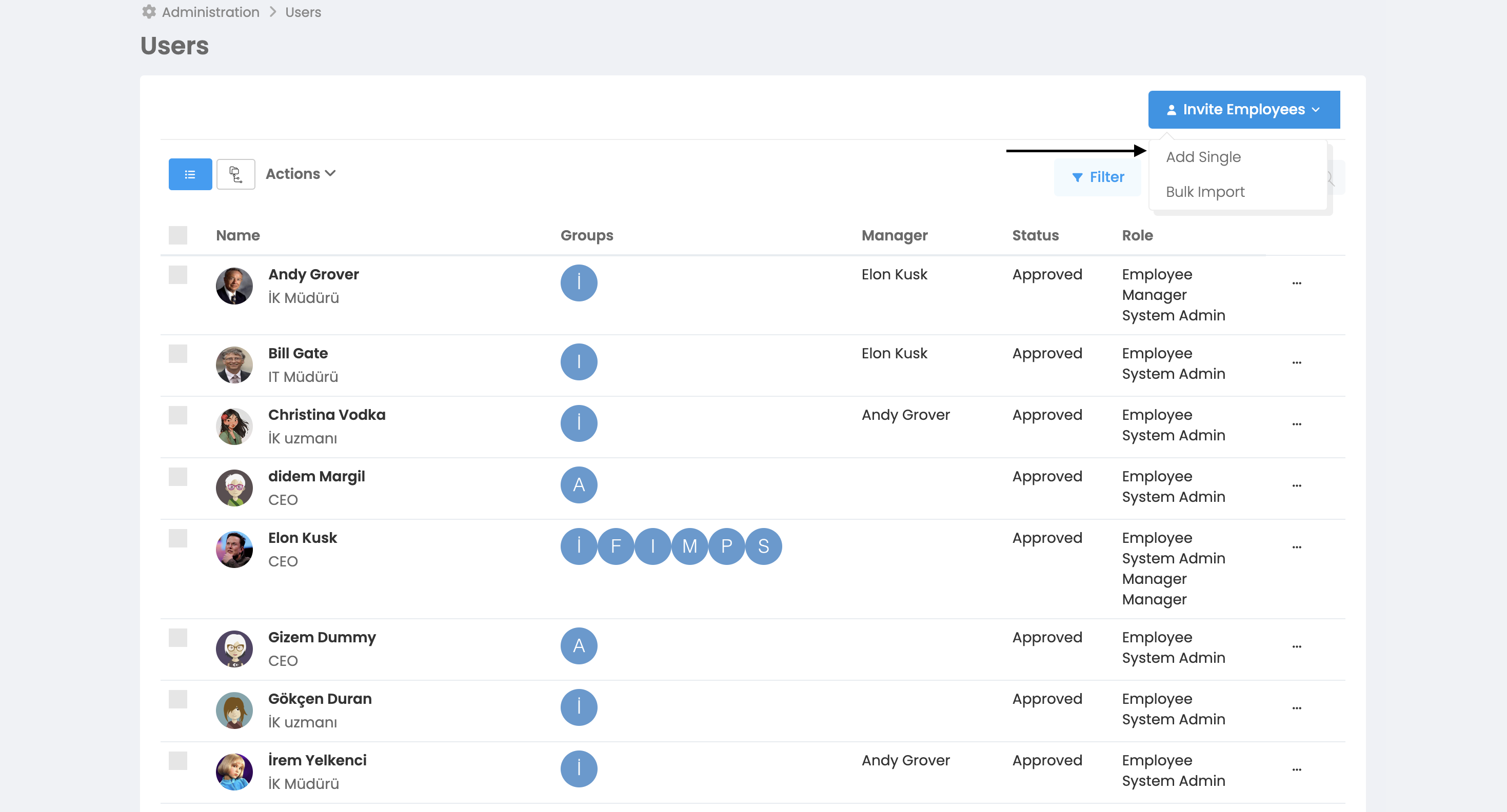Viewport: 1507px width, 812px height.
Task: Click the A group badge for didem Margil
Action: click(x=579, y=484)
